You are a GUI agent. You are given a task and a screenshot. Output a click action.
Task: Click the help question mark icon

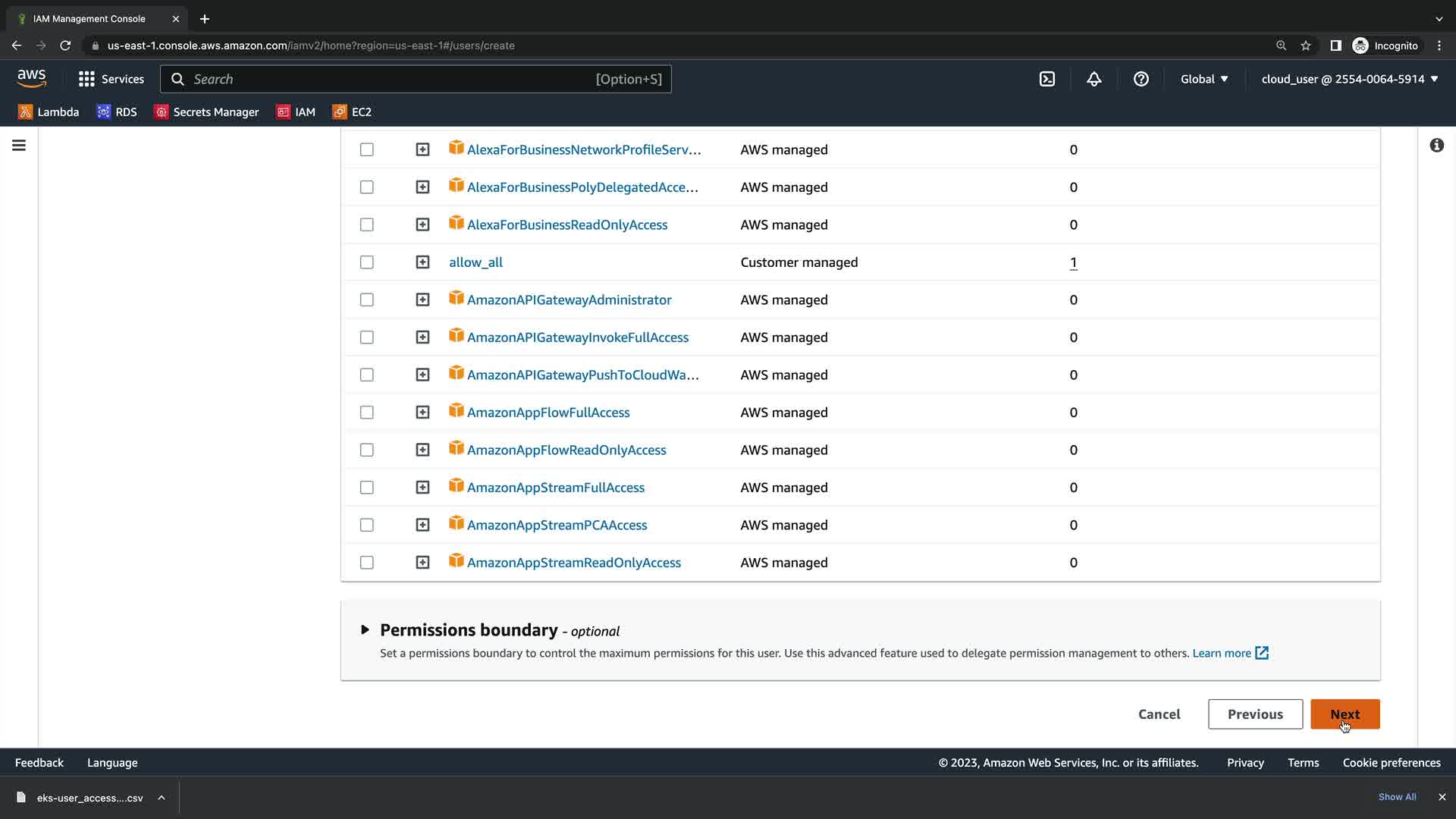(1141, 79)
